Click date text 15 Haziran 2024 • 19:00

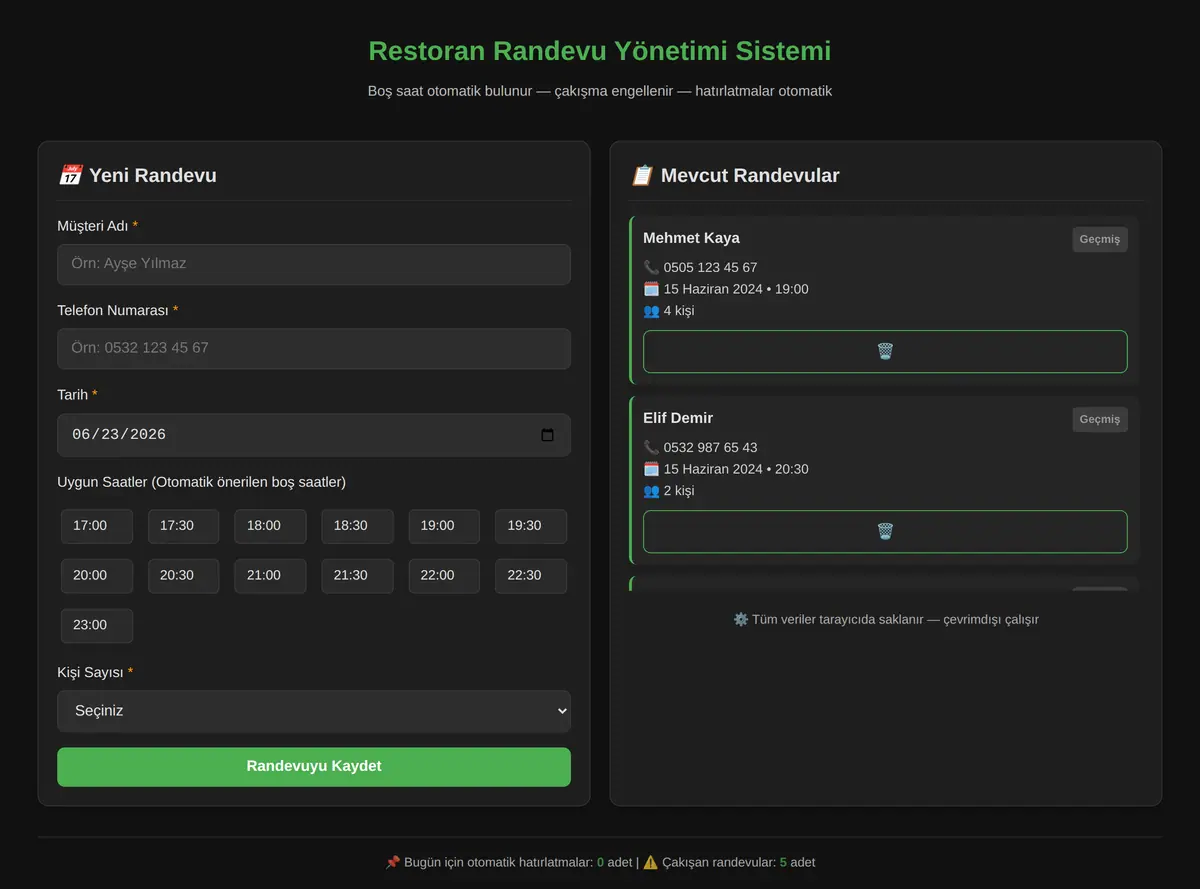pyautogui.click(x=736, y=289)
